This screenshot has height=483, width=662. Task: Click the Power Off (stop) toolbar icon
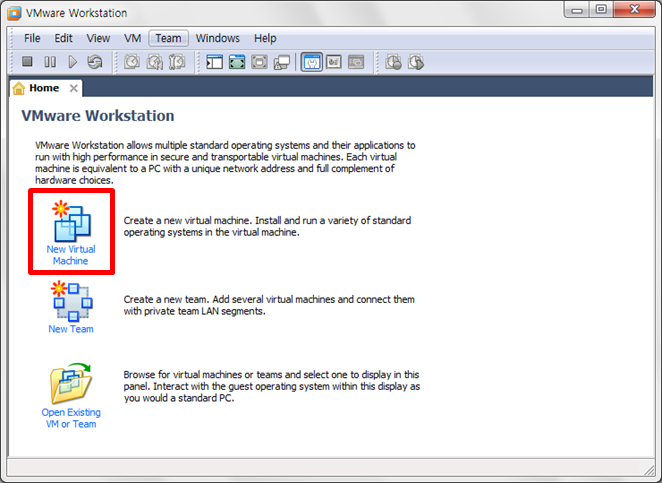tap(27, 62)
